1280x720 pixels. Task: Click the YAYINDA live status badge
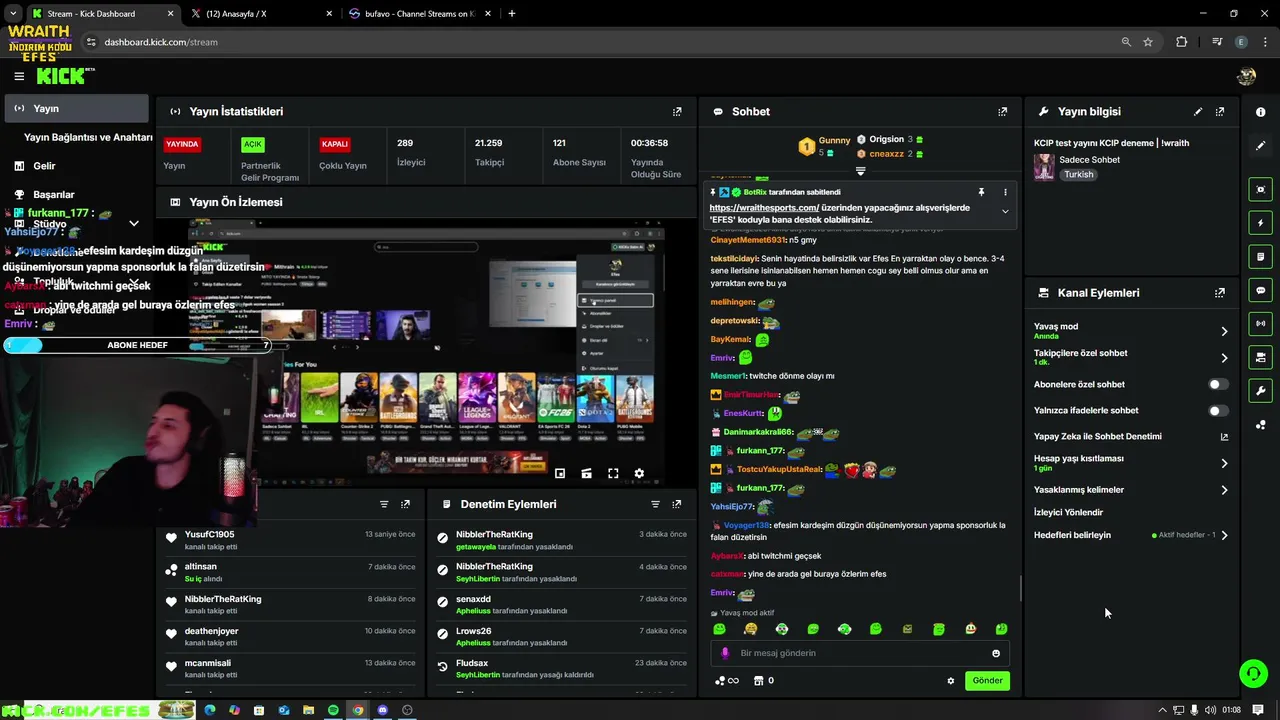tap(182, 144)
